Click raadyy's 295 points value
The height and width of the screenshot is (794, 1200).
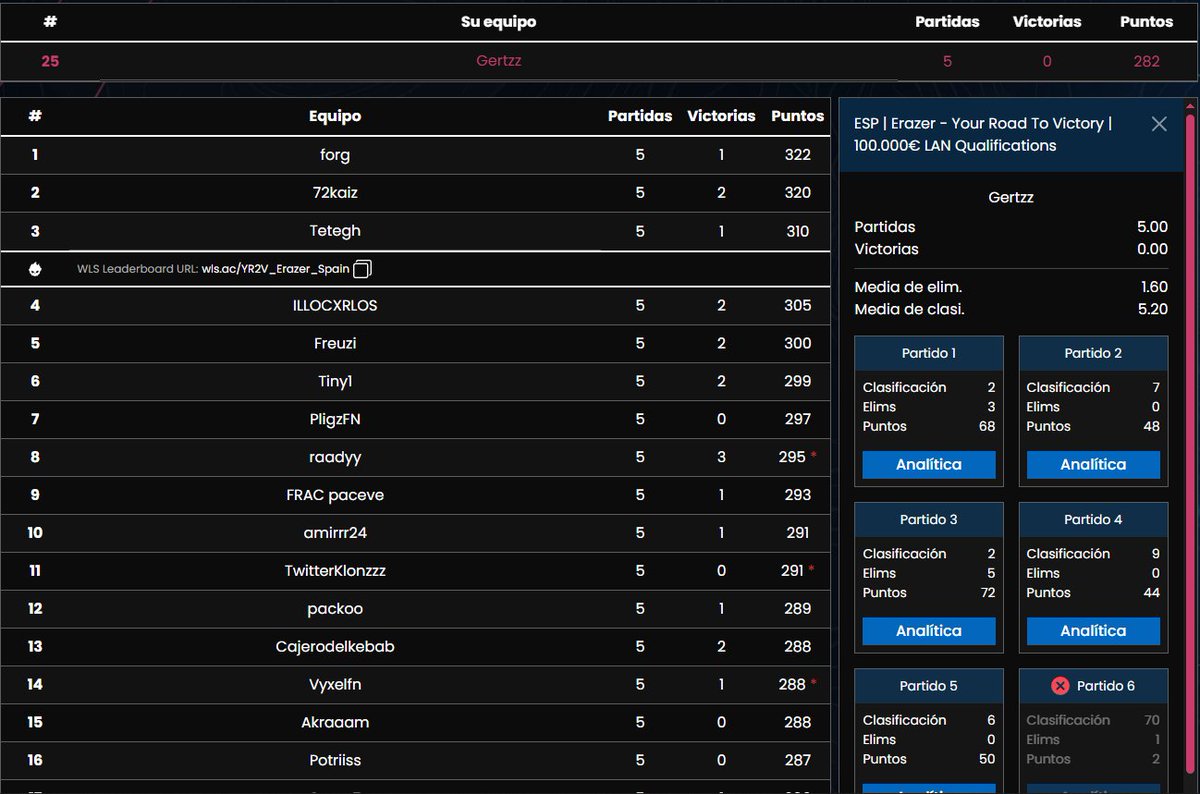(x=792, y=457)
